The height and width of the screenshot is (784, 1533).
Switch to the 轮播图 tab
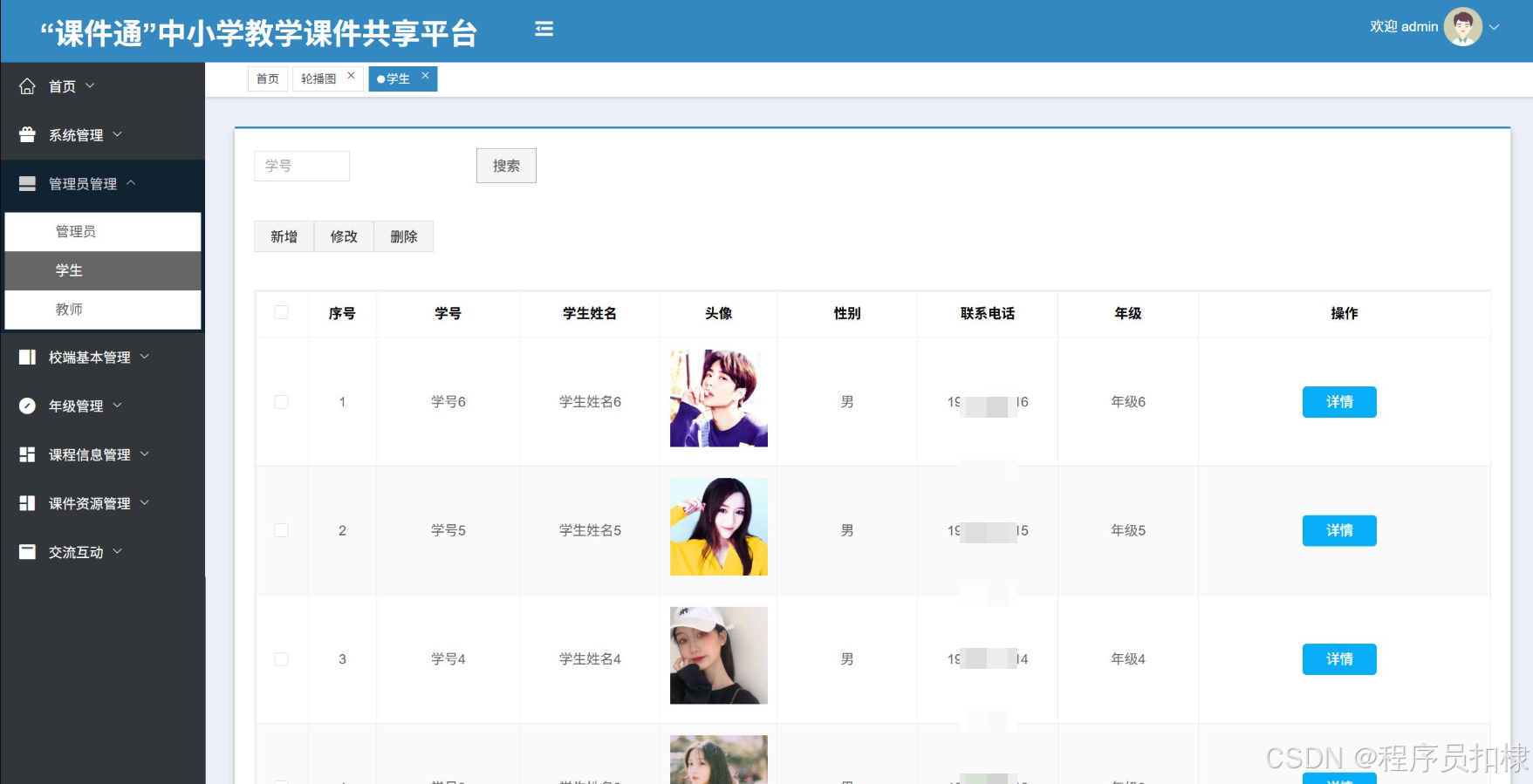[318, 78]
